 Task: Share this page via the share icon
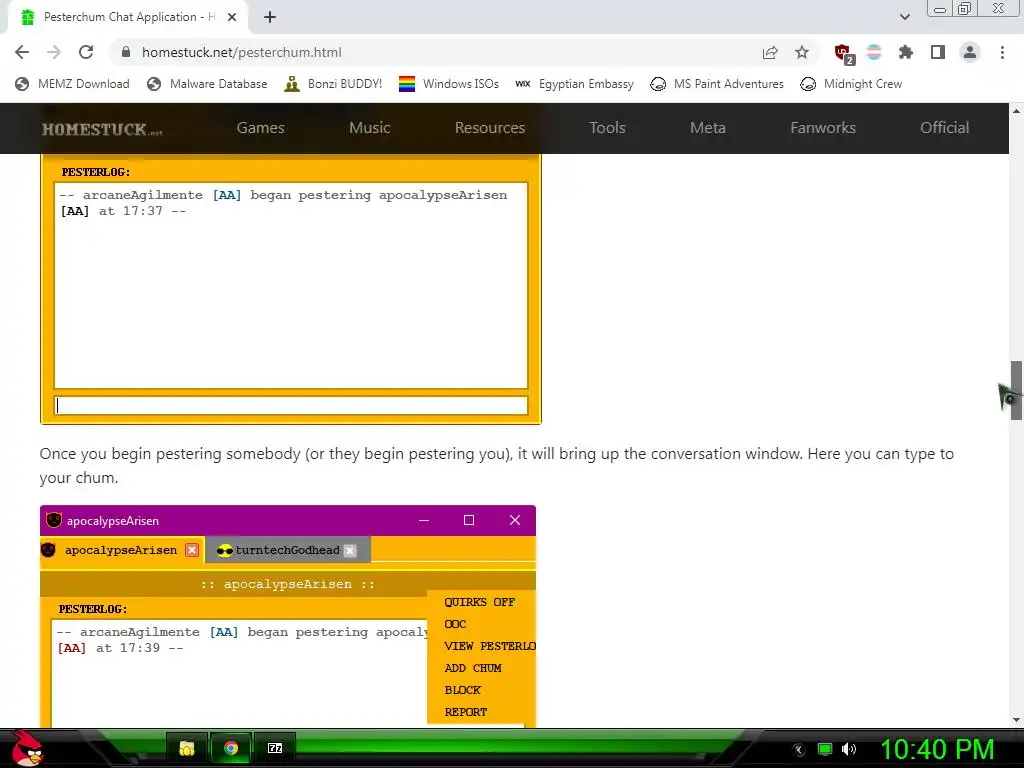tap(770, 52)
